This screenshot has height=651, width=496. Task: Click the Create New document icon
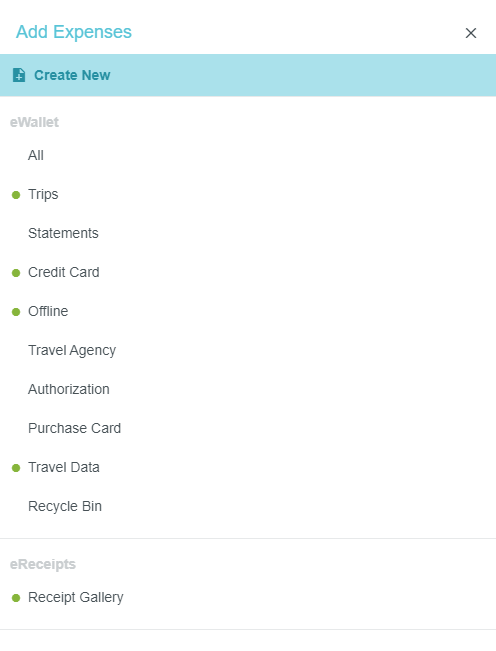(19, 75)
